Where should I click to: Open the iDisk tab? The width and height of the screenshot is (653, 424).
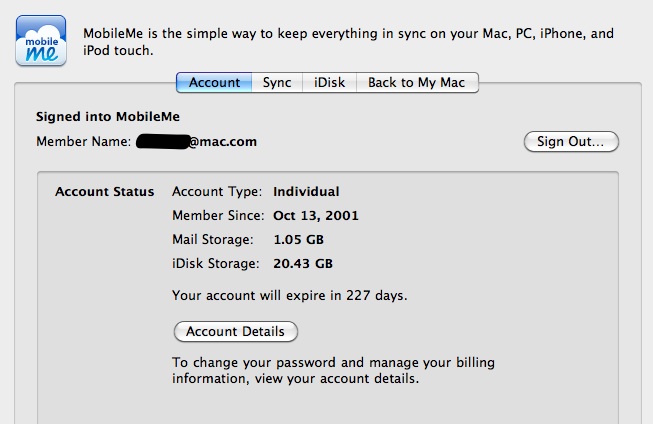pyautogui.click(x=329, y=82)
